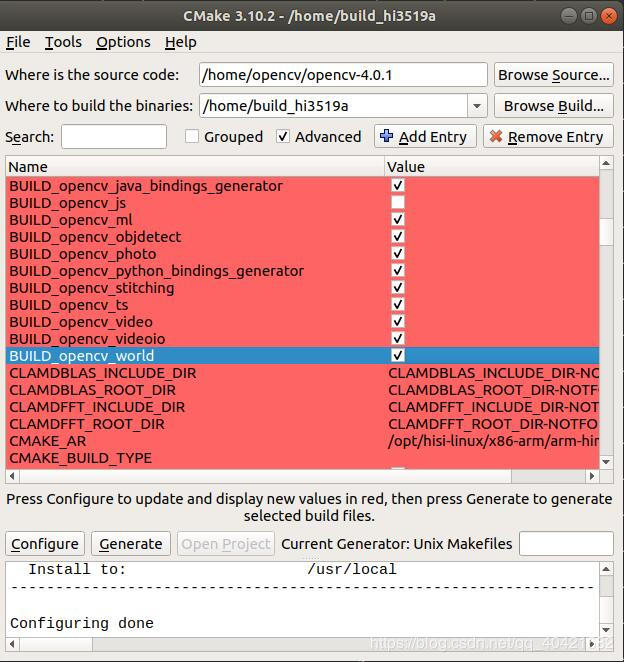624x662 pixels.
Task: Click the CLAMDFFT_ROOT_DIR-NOTFOUND value cell
Action: tap(493, 424)
